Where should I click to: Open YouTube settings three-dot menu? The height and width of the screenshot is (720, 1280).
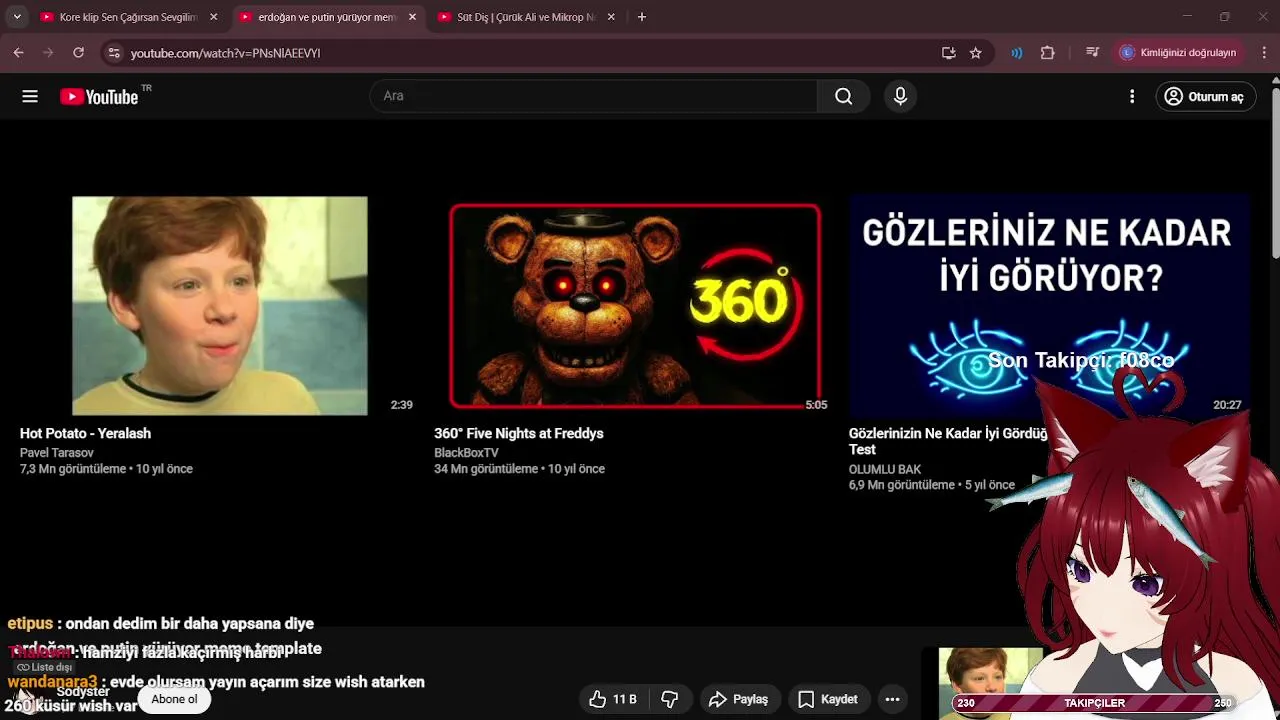click(1132, 96)
